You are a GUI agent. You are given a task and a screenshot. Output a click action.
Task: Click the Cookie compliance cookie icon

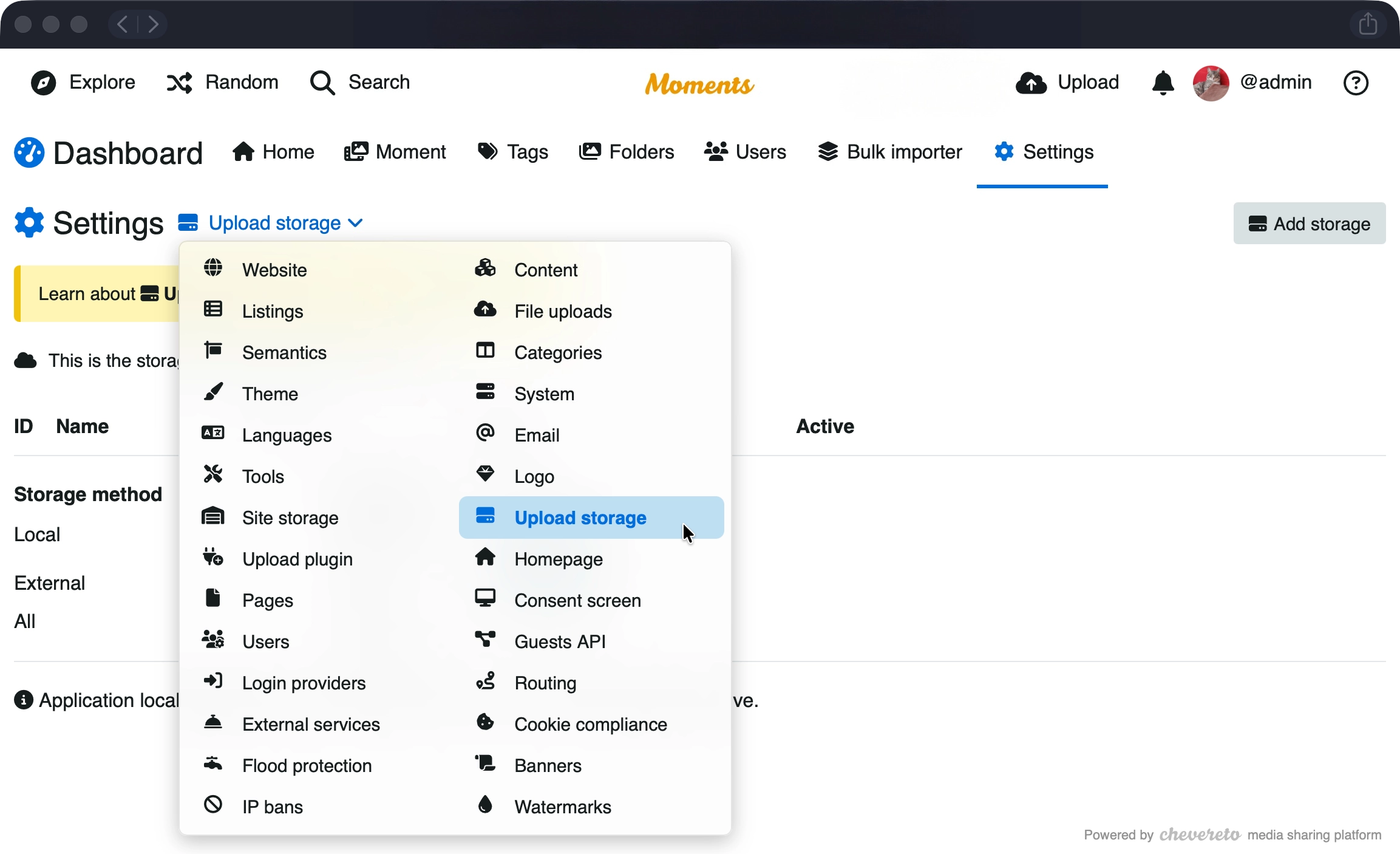(485, 722)
